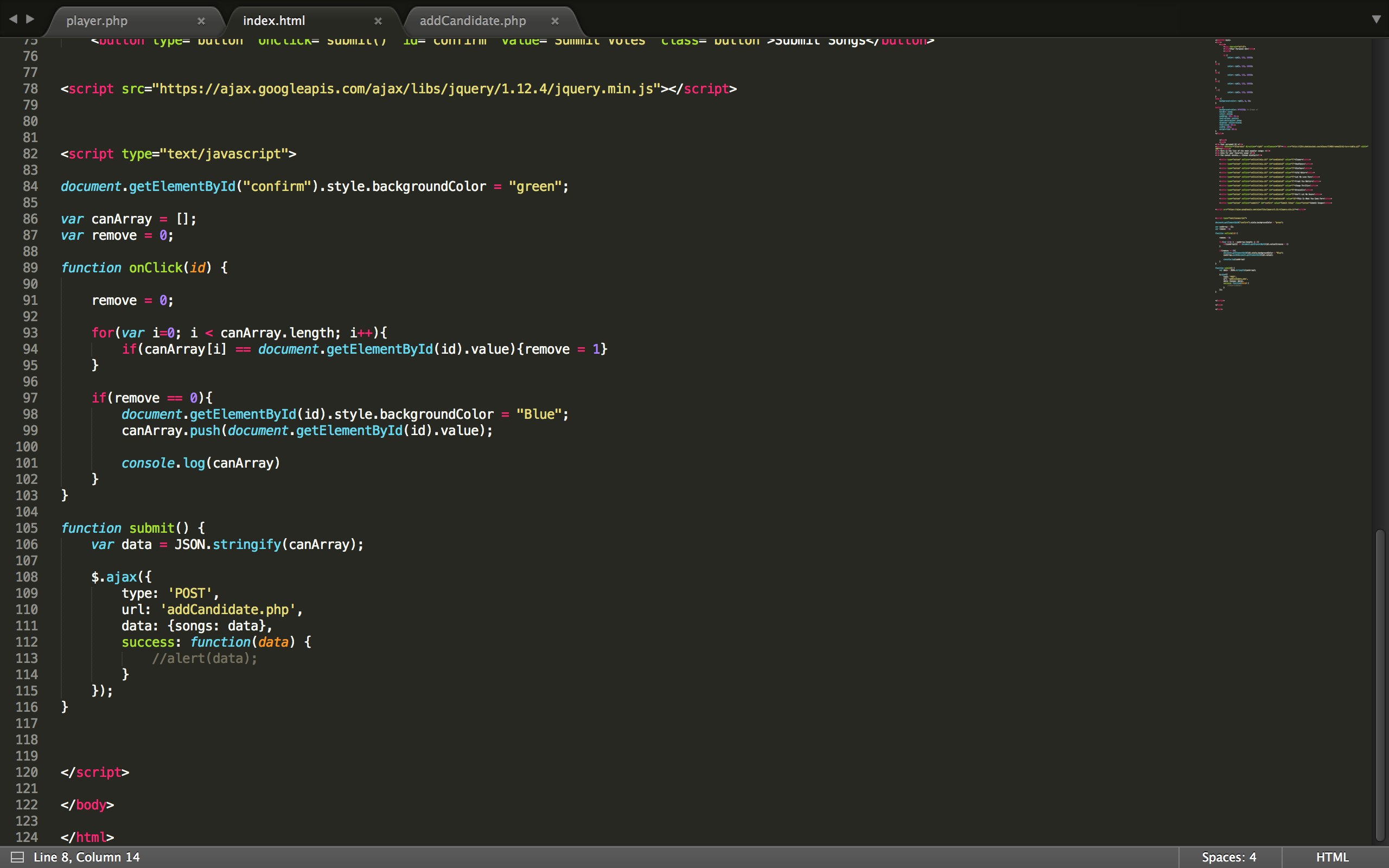Close the player.php tab with its x icon
This screenshot has height=868, width=1389.
202,21
